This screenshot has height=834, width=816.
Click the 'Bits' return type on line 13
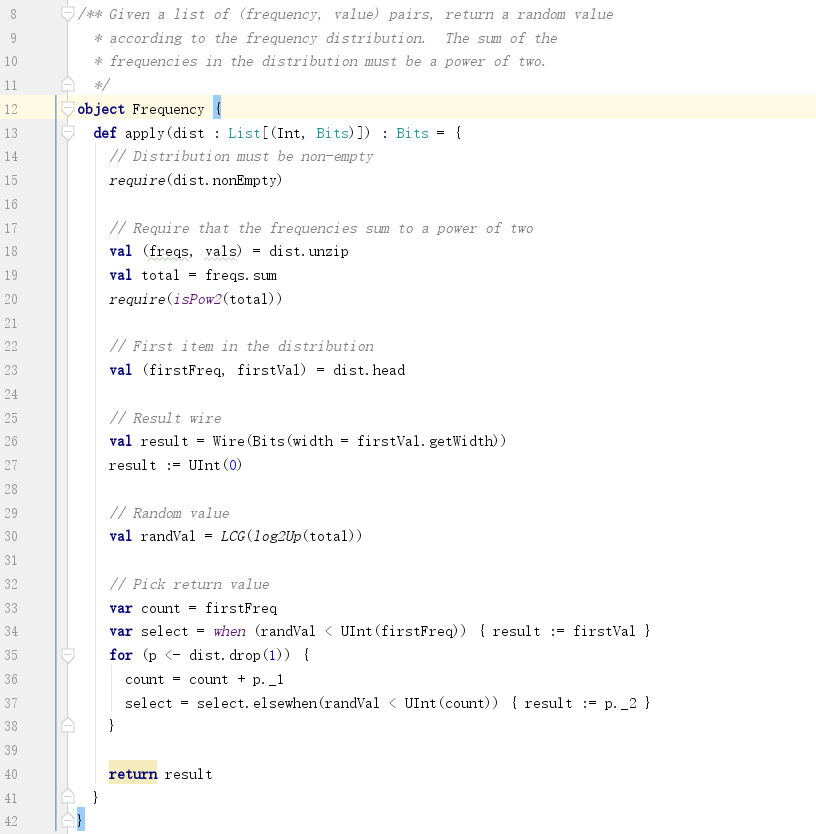click(412, 133)
